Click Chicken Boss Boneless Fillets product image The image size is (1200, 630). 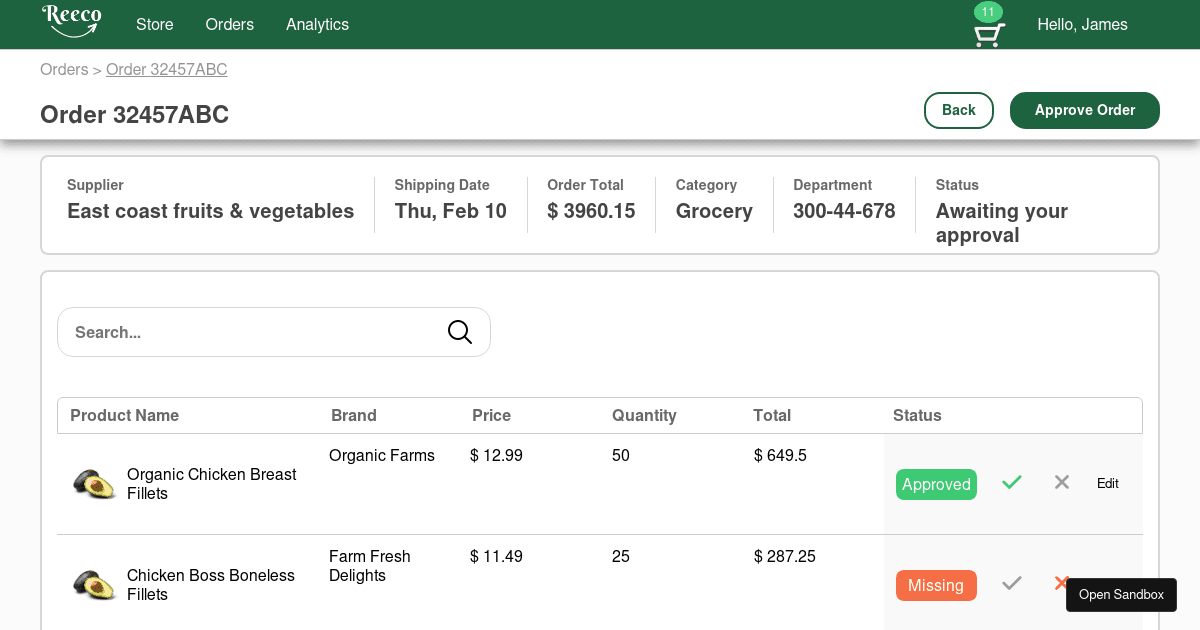coord(95,585)
